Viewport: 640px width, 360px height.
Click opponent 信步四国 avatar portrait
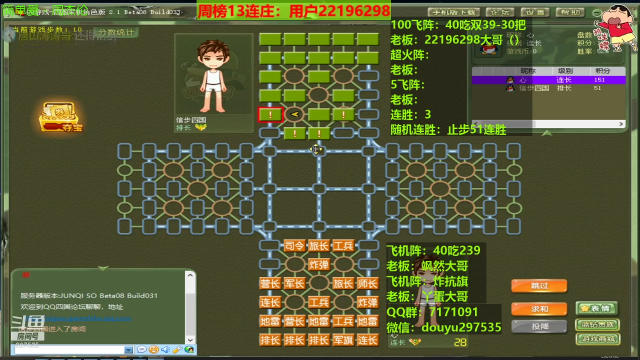pyautogui.click(x=213, y=76)
